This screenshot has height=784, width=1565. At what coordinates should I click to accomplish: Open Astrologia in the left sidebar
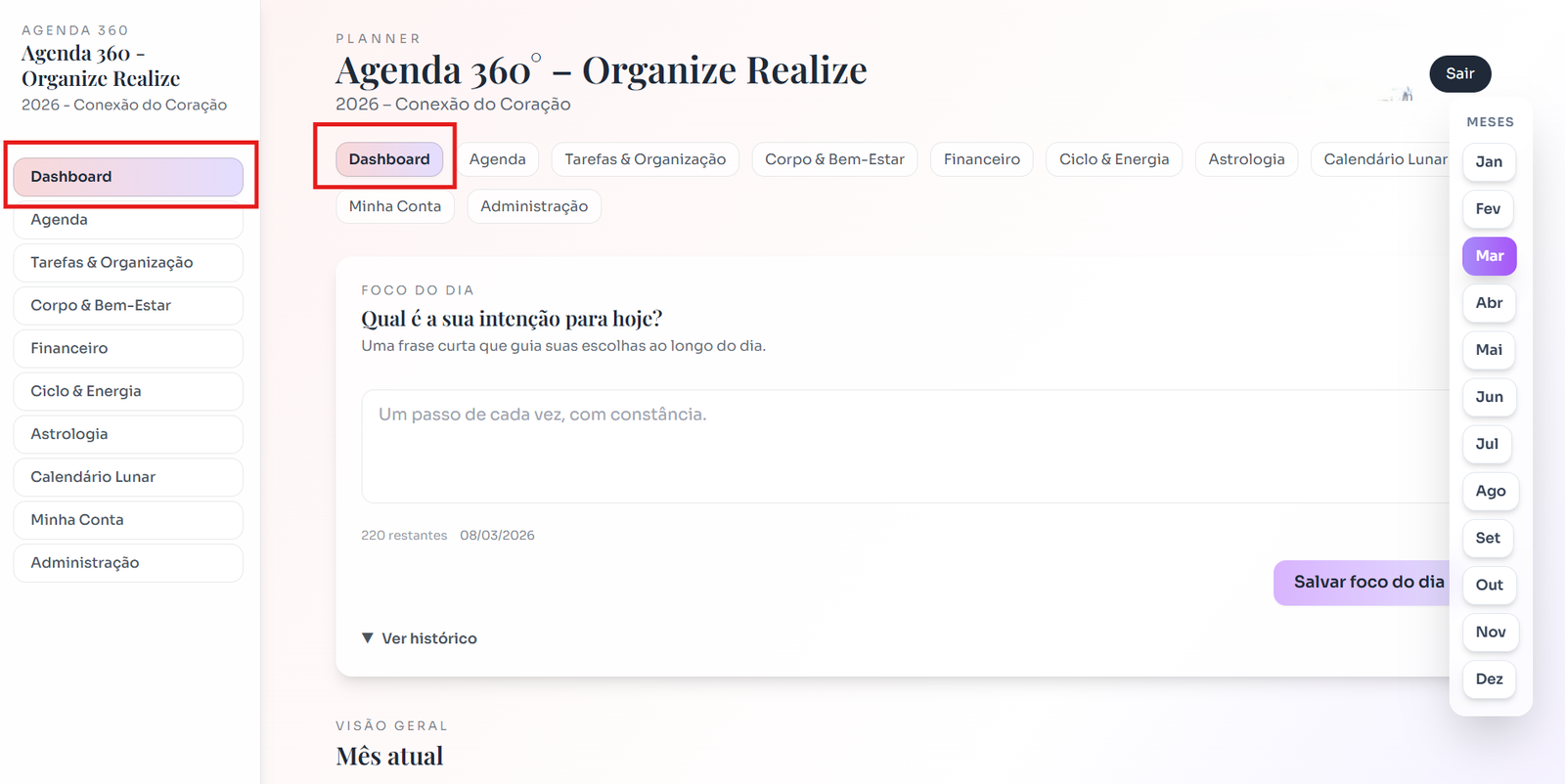(128, 435)
